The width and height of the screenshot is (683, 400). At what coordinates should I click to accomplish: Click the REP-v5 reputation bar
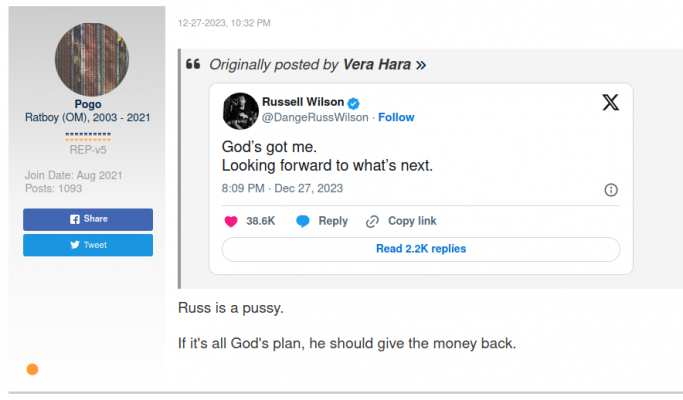[88, 136]
